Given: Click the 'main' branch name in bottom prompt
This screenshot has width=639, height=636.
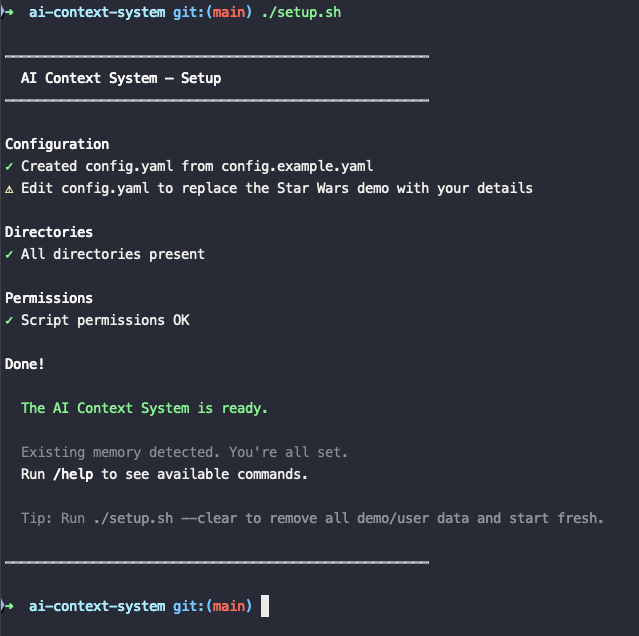Looking at the screenshot, I should tap(229, 606).
